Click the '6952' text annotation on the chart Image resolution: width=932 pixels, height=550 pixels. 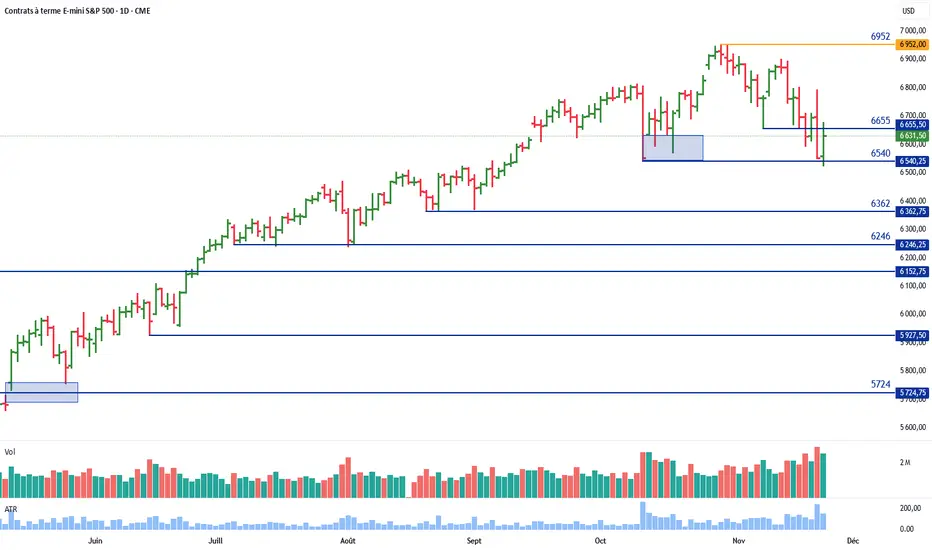[880, 36]
